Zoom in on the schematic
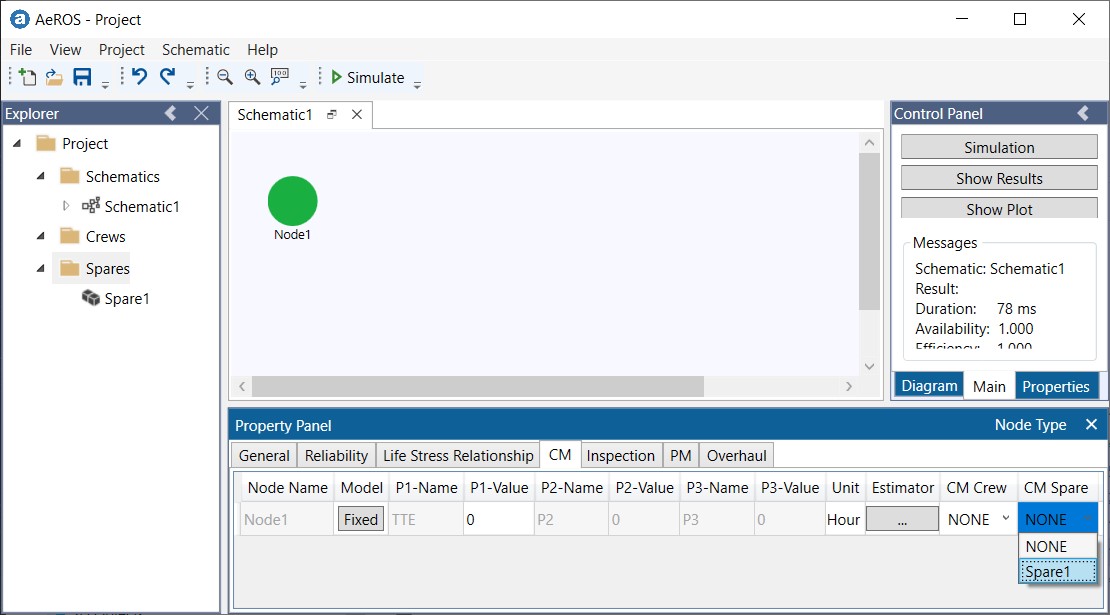The image size is (1110, 615). pos(252,78)
